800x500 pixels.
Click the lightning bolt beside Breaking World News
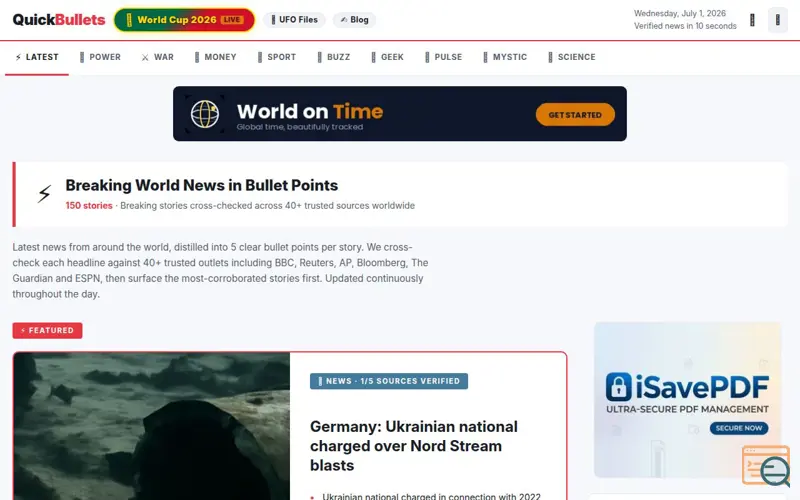[x=44, y=194]
